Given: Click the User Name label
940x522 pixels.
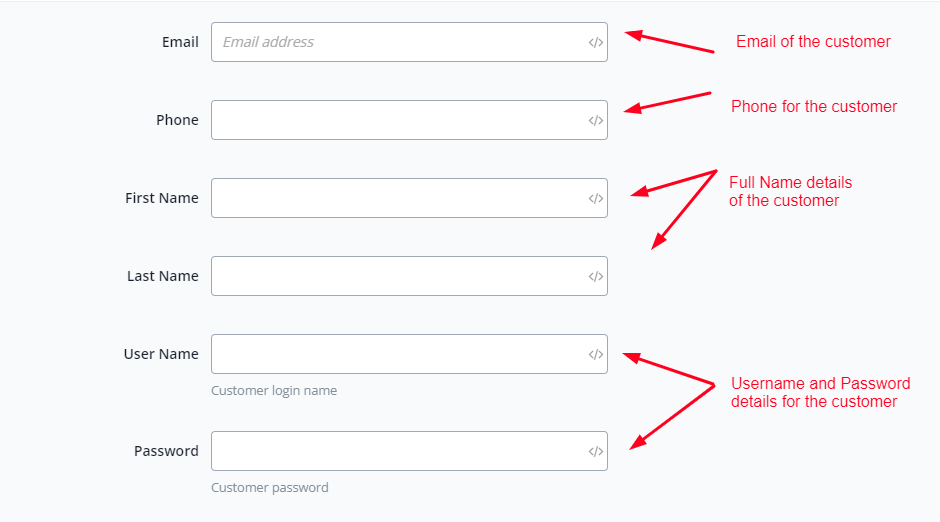Looking at the screenshot, I should [161, 354].
